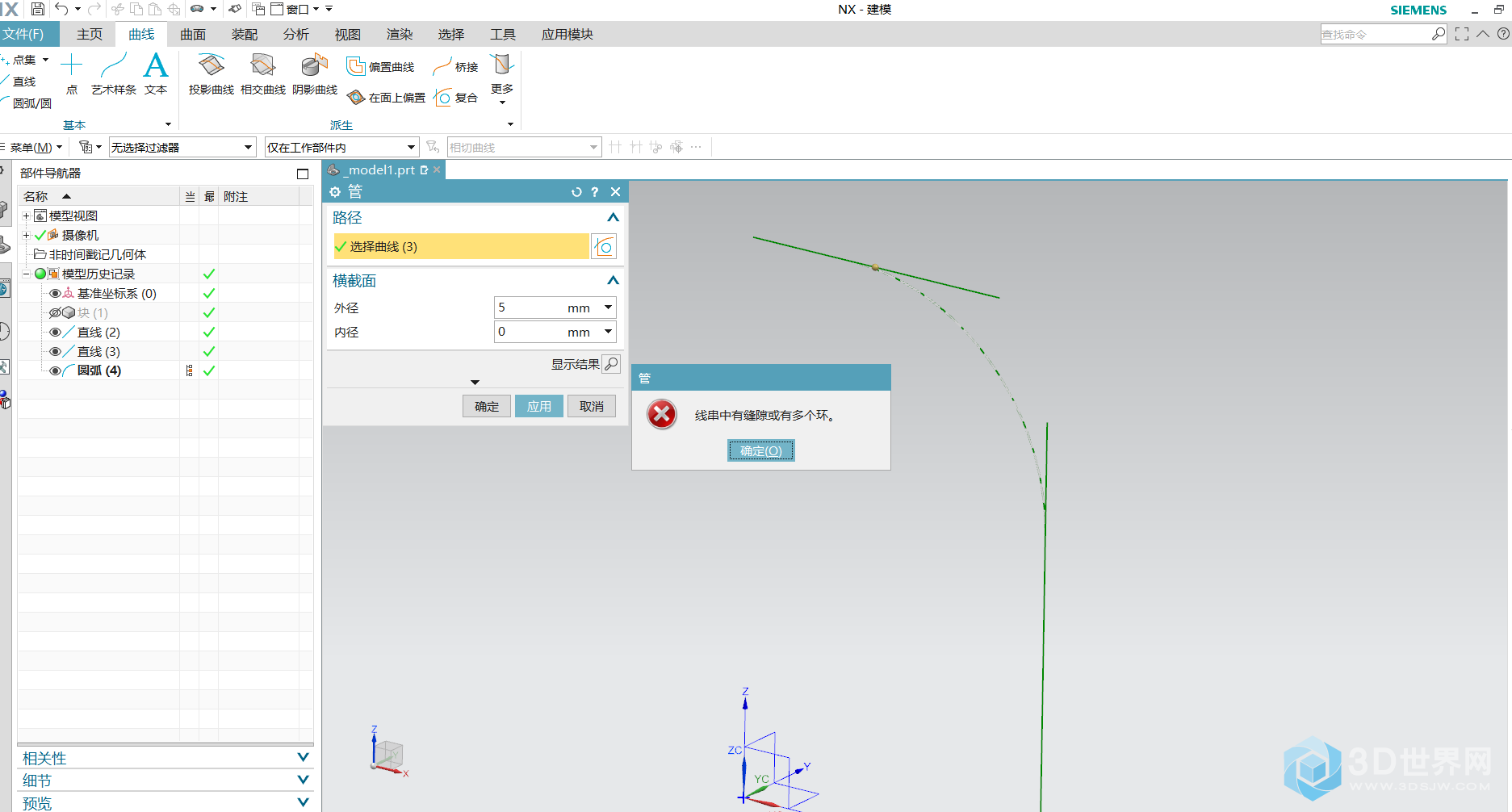
Task: Switch to the Assemblies (装配) tab
Action: 245,34
